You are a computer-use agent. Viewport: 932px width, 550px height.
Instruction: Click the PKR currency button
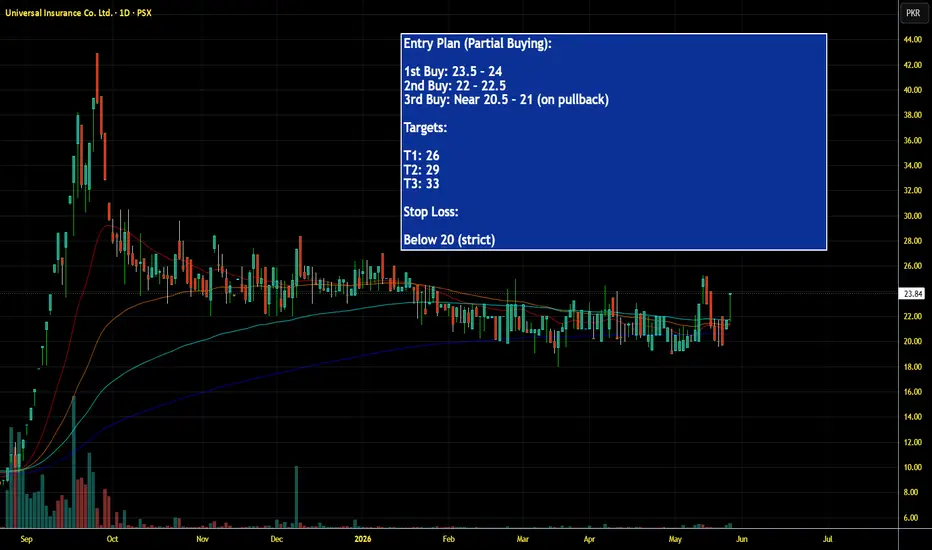(x=913, y=12)
